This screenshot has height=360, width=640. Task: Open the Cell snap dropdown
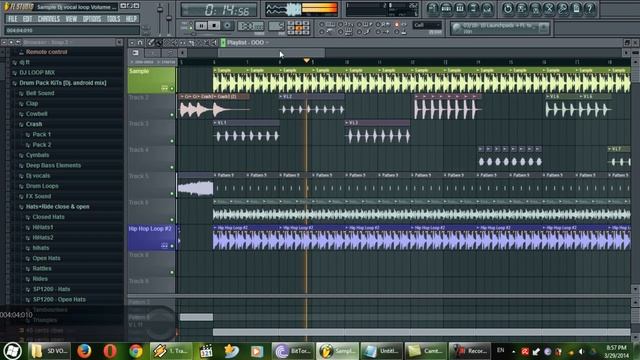coord(427,25)
